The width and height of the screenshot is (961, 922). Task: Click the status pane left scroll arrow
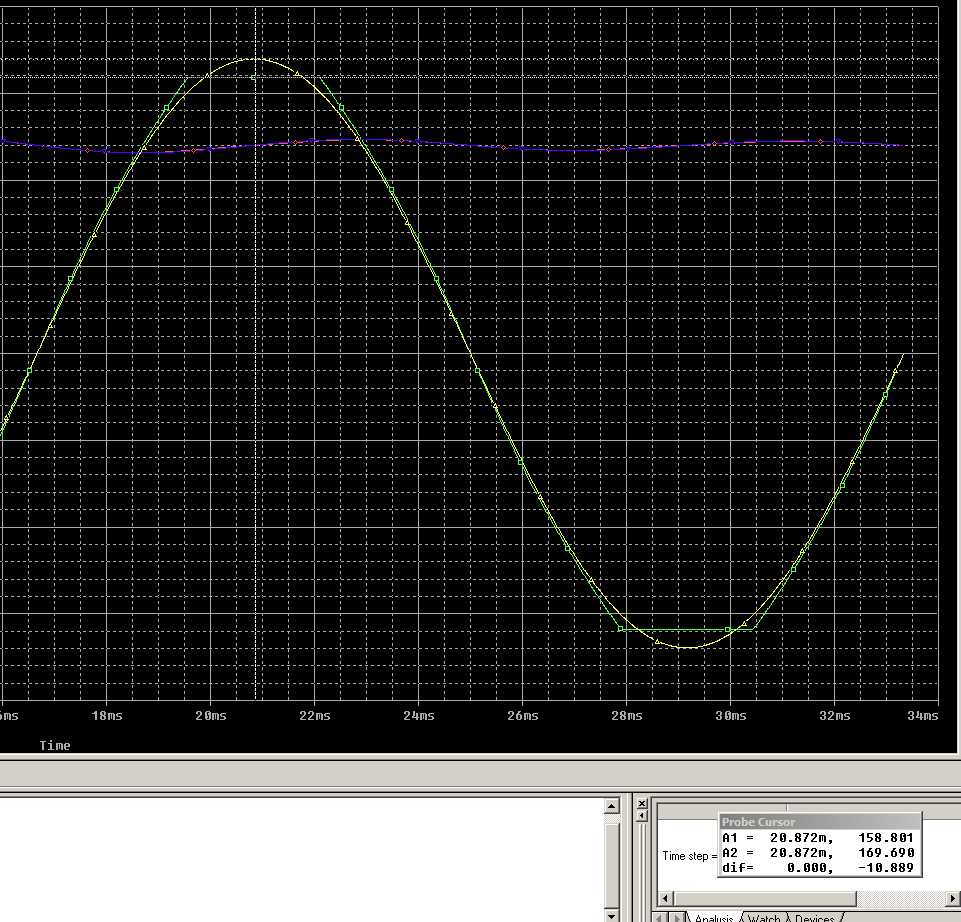point(666,899)
